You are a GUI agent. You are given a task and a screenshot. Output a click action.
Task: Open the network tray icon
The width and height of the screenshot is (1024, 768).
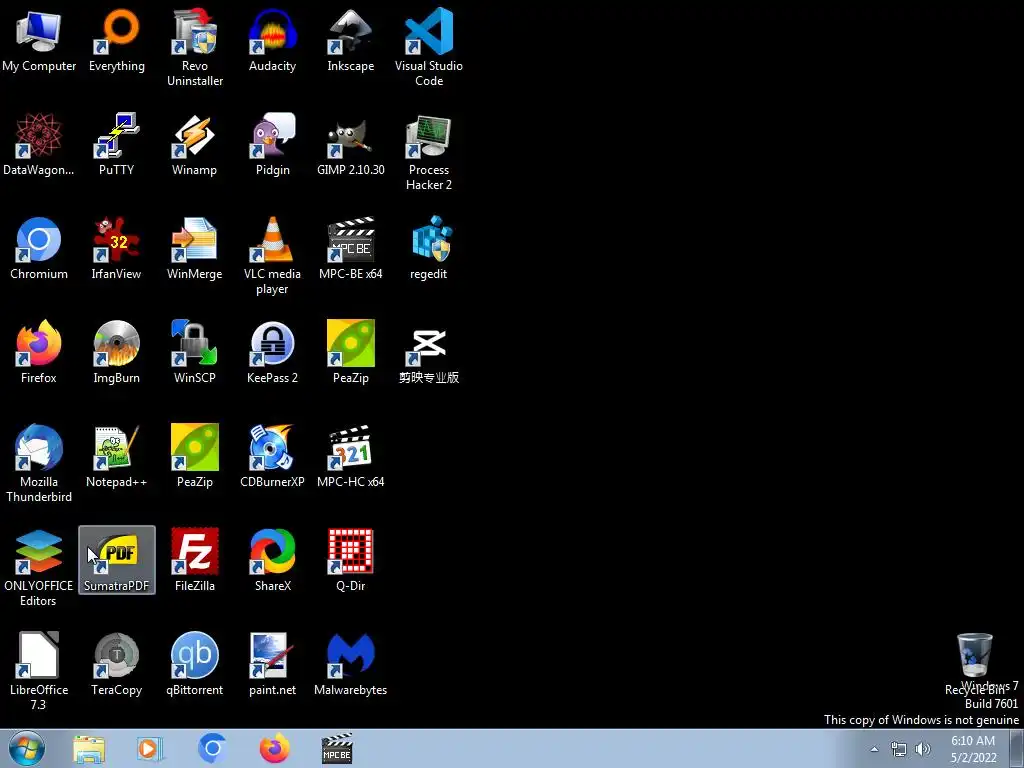(x=899, y=749)
